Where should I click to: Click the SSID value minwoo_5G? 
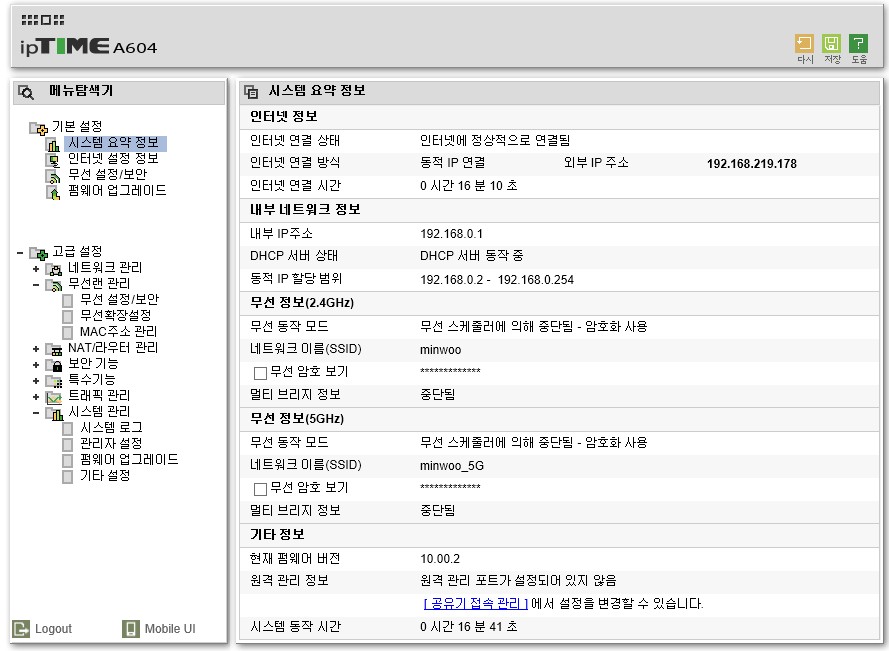[452, 466]
